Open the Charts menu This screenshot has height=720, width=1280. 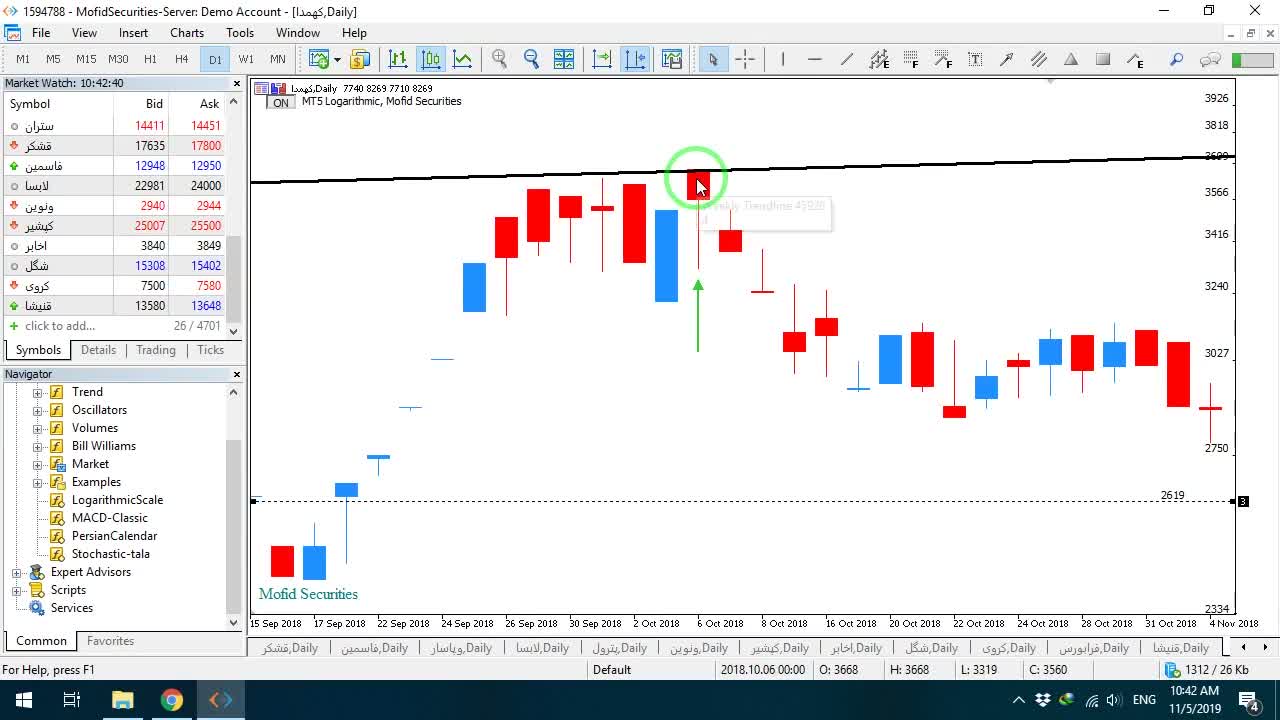click(x=187, y=33)
